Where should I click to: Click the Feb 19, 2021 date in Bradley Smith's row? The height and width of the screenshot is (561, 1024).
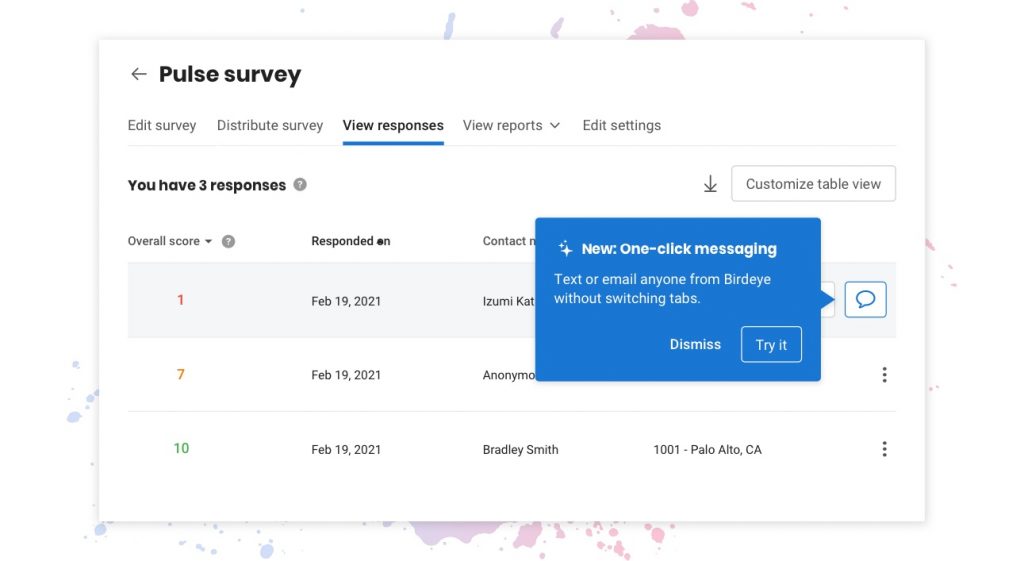346,449
